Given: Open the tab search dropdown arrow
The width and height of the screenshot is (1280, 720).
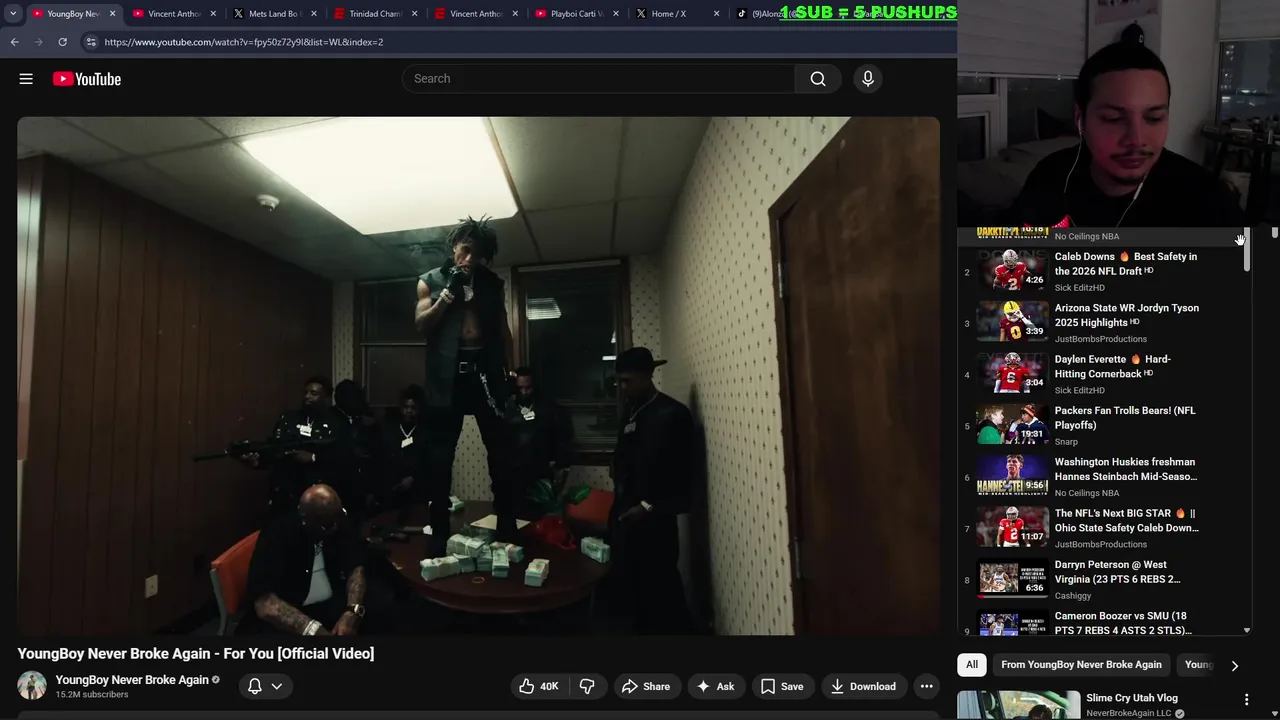Looking at the screenshot, I should pos(12,14).
